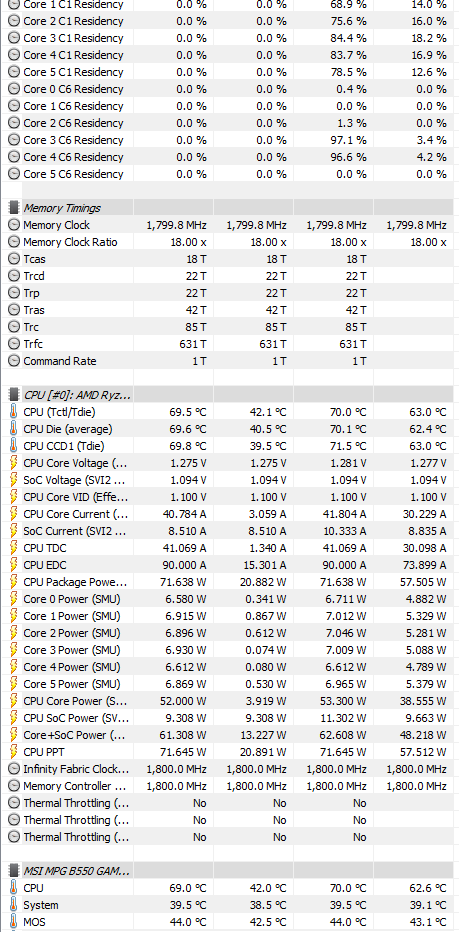This screenshot has height=932, width=459.
Task: Select the Trfc timing row
Action: pos(230,344)
